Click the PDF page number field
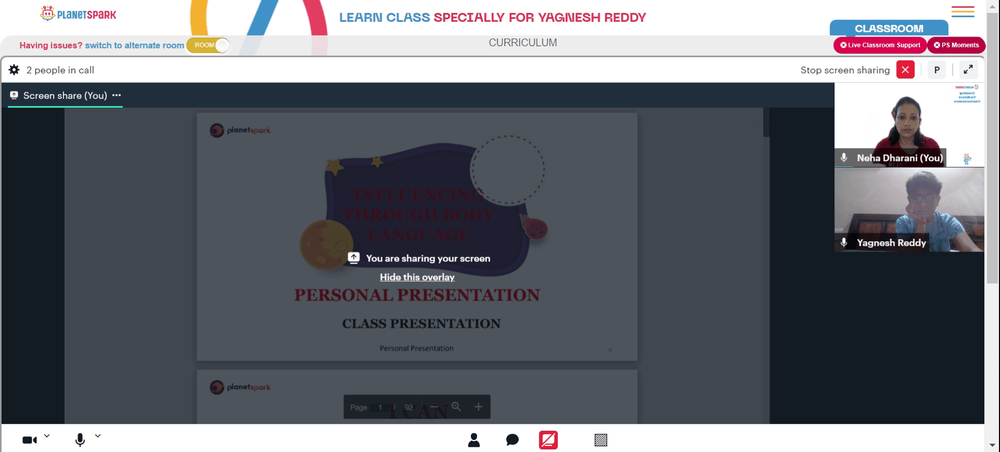 (380, 407)
